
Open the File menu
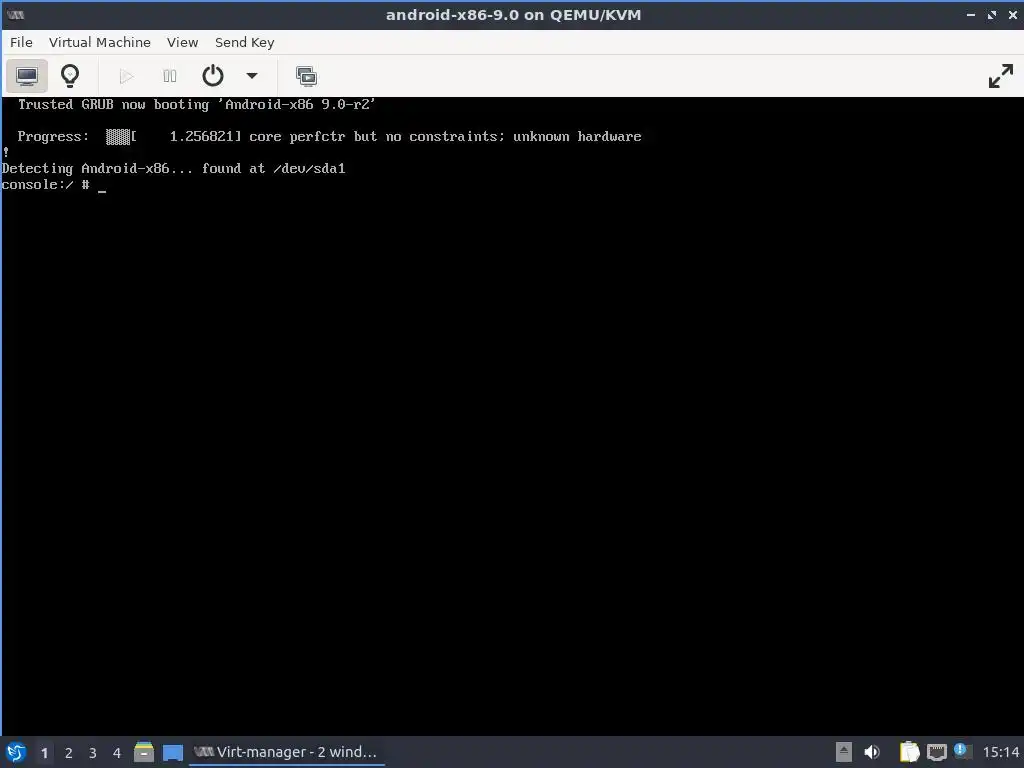click(x=21, y=42)
